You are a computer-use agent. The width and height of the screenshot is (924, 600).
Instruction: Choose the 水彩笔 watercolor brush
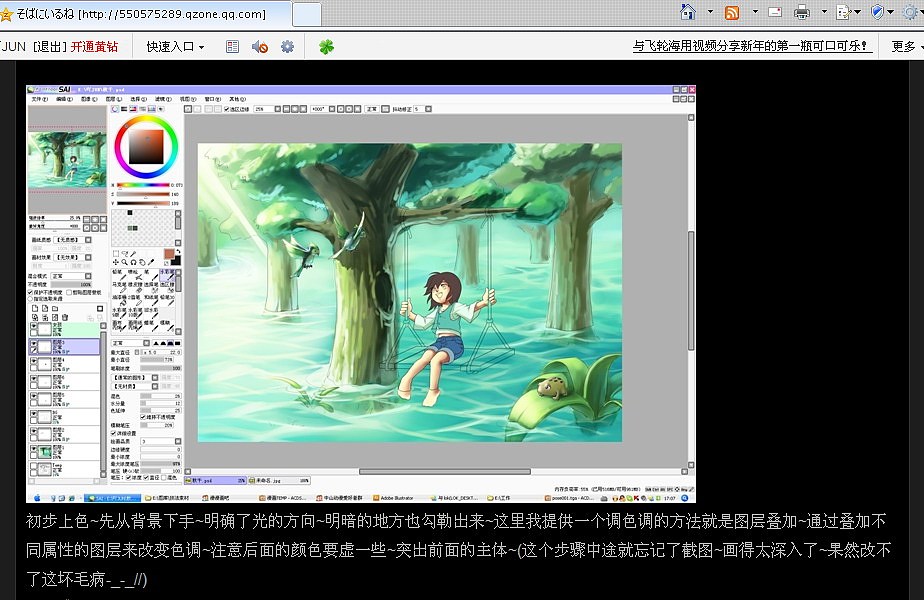pos(167,275)
